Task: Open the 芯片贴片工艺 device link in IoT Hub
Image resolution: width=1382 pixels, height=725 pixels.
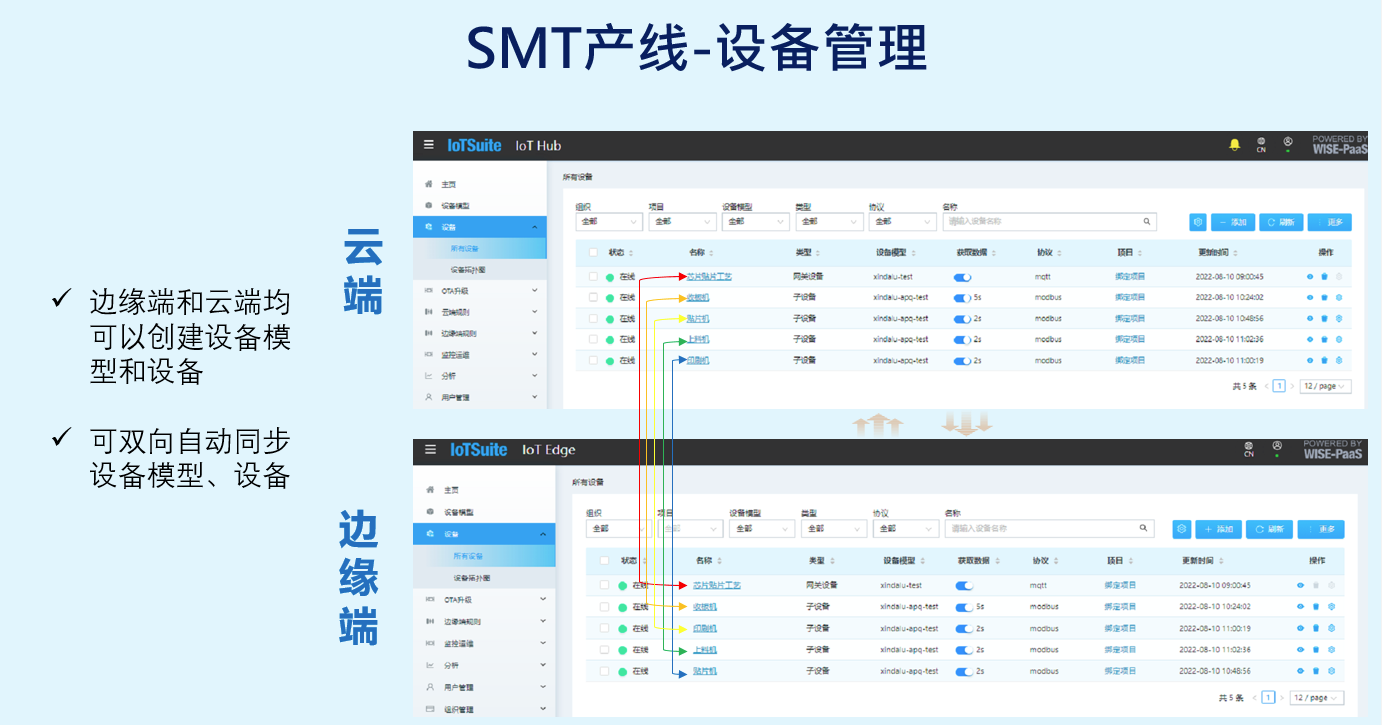Action: coord(709,277)
